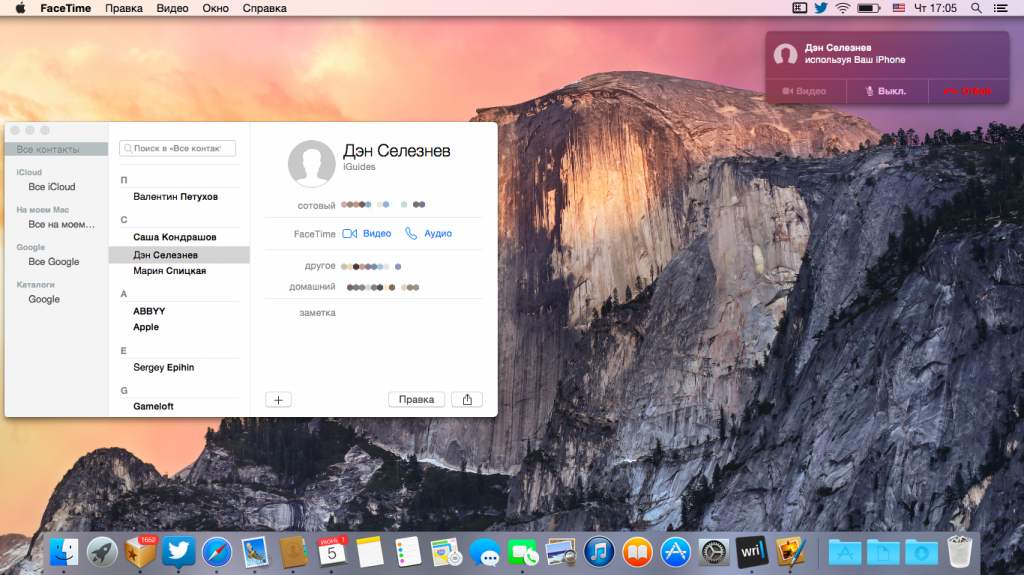Select Все Google group
The width and height of the screenshot is (1024, 575).
click(54, 261)
